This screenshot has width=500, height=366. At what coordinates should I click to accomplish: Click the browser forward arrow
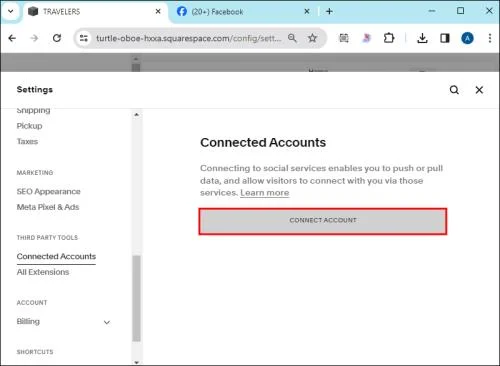click(x=34, y=38)
